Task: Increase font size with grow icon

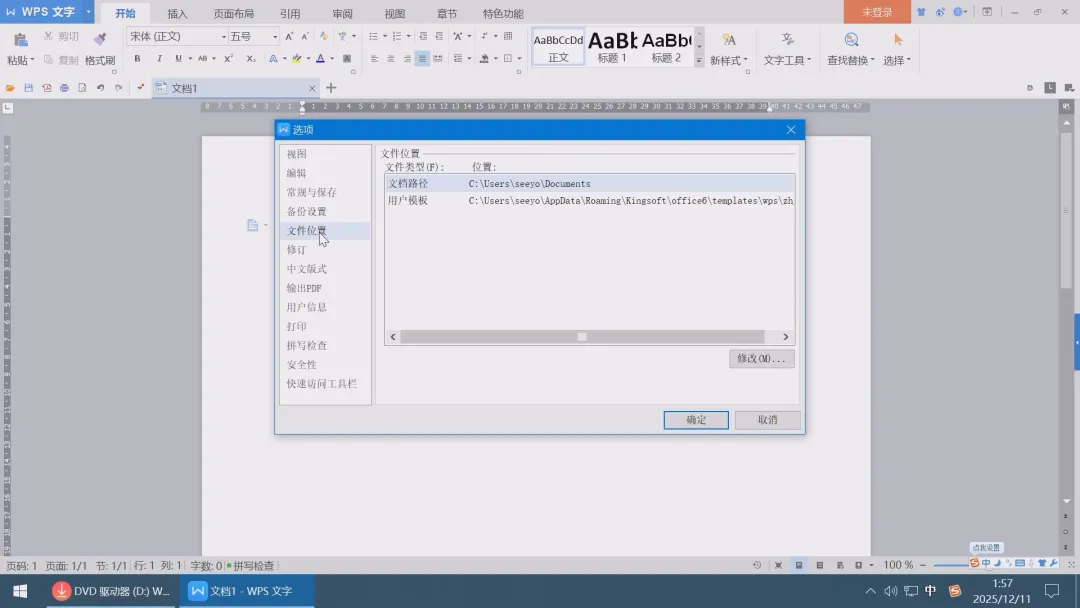Action: tap(289, 36)
